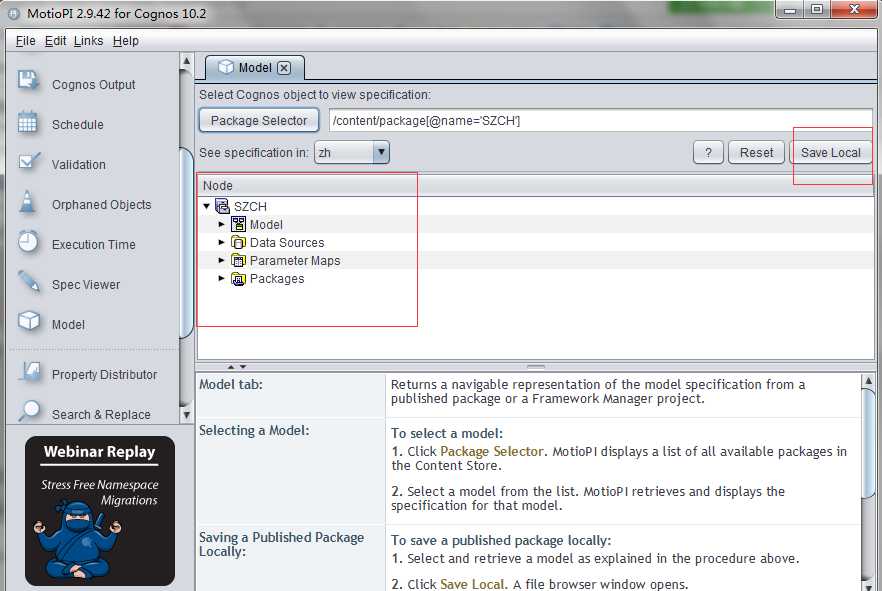Click help panel scroll down arrow

pos(868,585)
